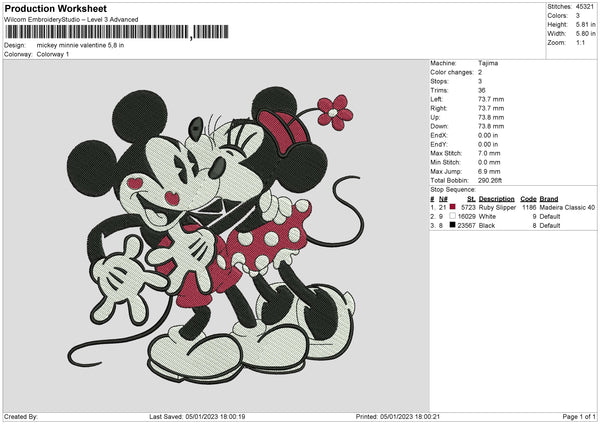Click the Colors value 3 in header
Screen dimensions: 600x424
point(577,16)
